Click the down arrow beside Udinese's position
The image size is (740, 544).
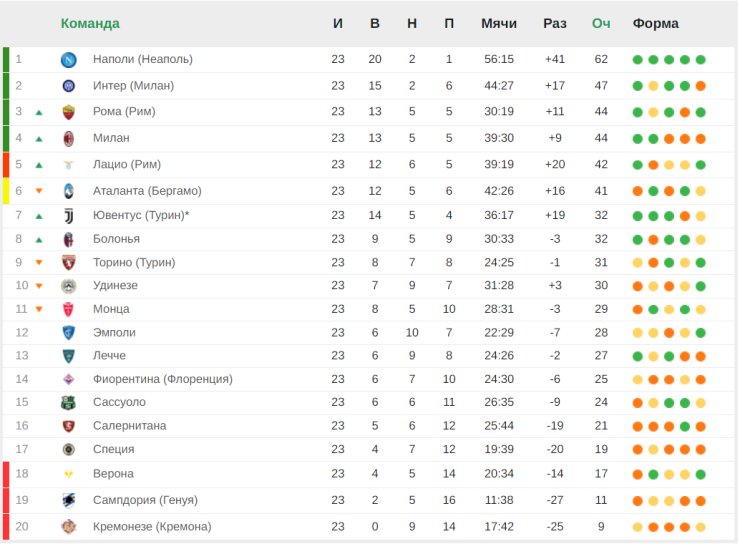(x=39, y=286)
